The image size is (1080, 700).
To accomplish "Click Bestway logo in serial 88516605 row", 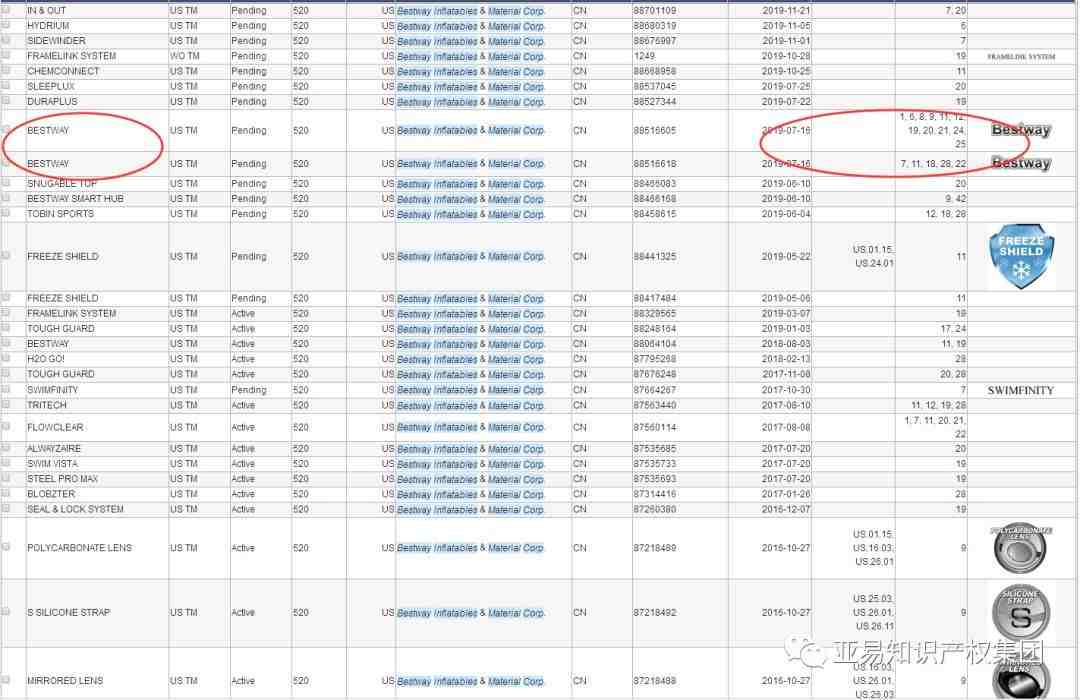I will (x=1021, y=130).
